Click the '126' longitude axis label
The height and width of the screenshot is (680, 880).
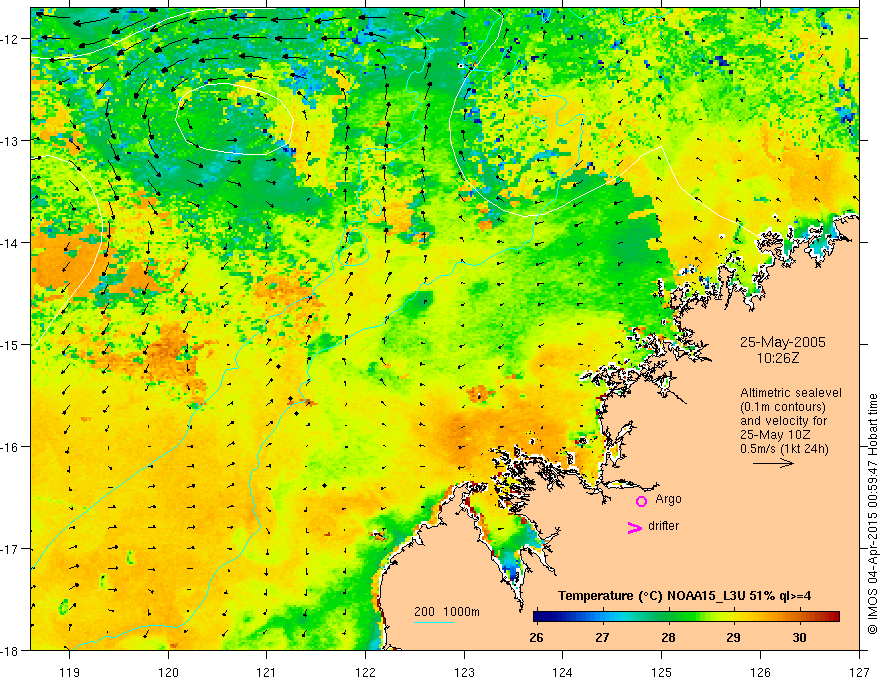pos(760,672)
